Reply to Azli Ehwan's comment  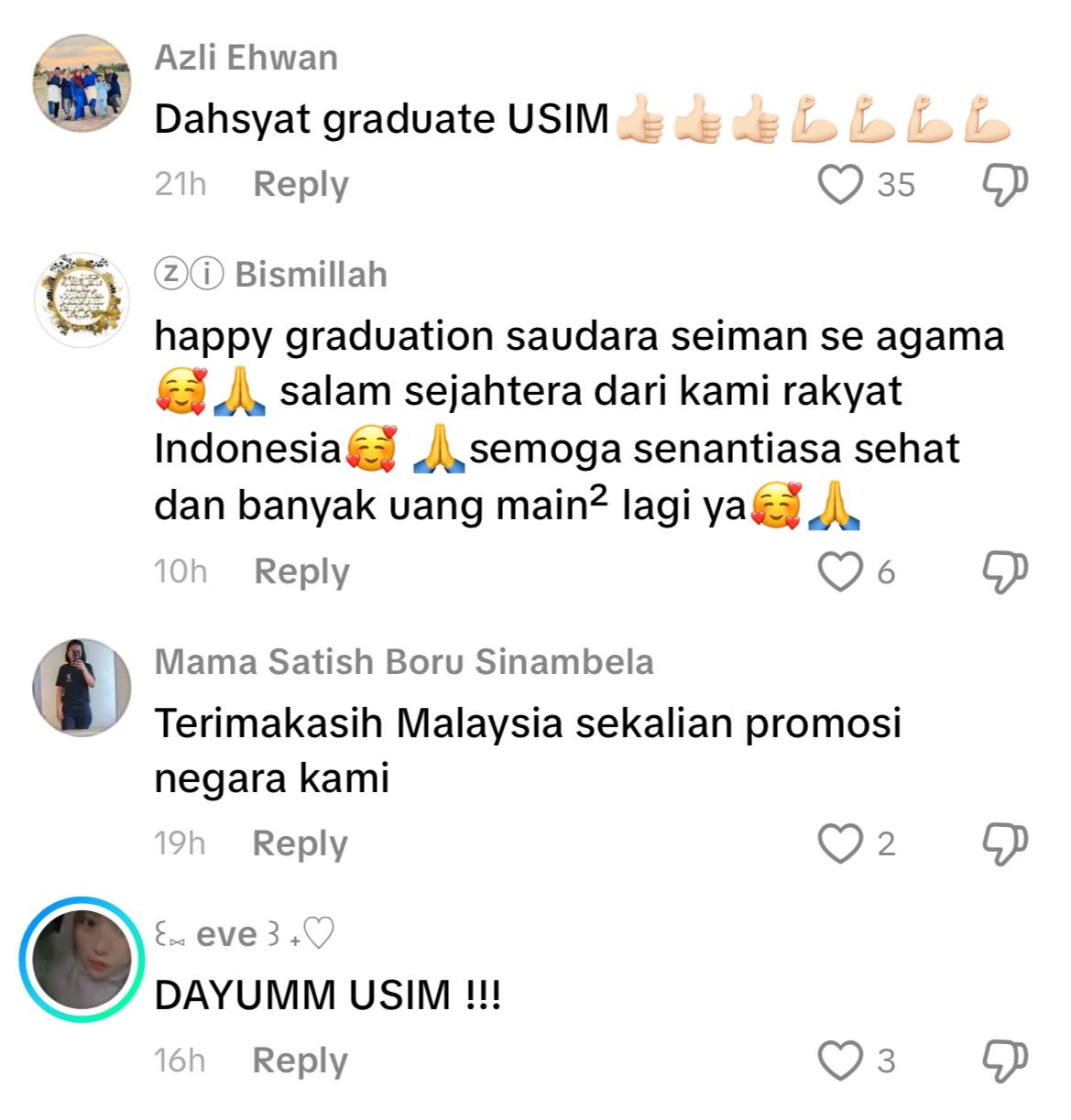tap(301, 184)
